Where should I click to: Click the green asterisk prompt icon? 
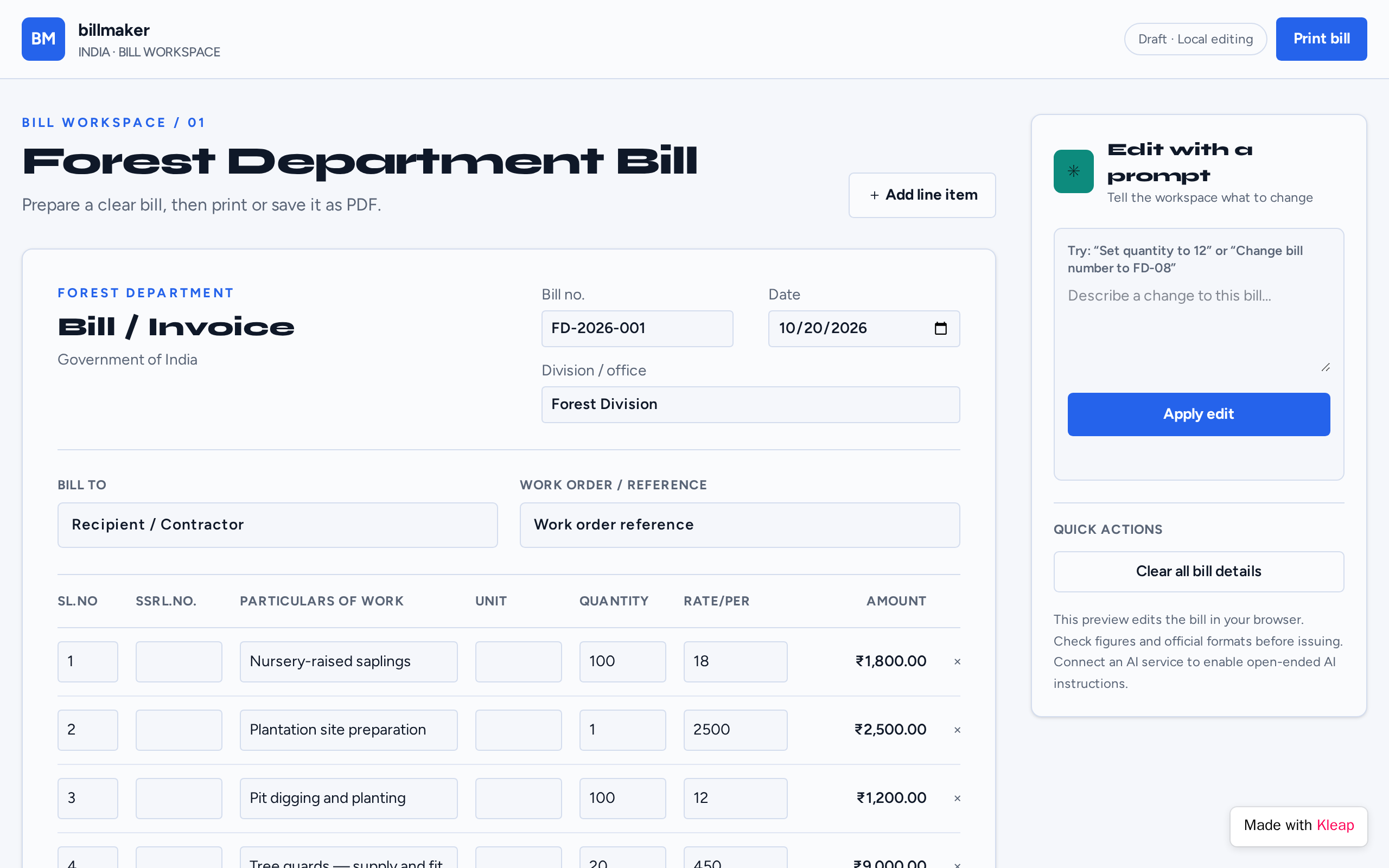point(1073,171)
